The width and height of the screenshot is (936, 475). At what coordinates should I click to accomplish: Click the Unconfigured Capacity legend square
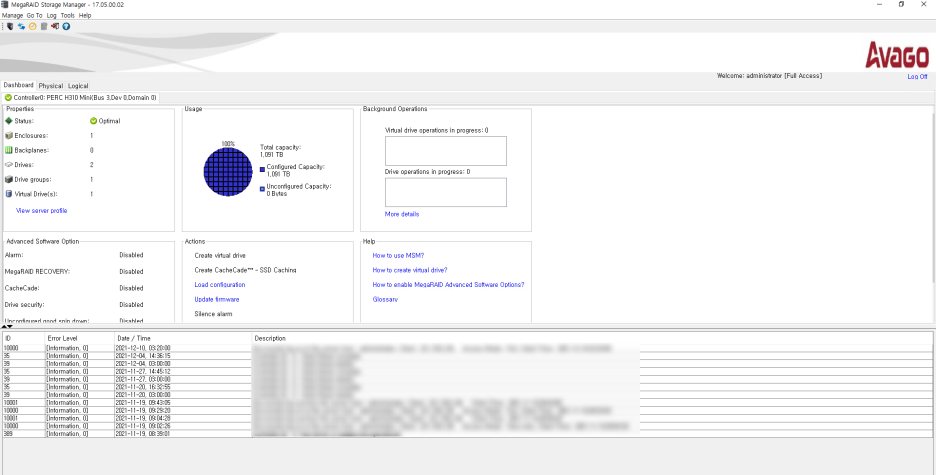click(262, 189)
